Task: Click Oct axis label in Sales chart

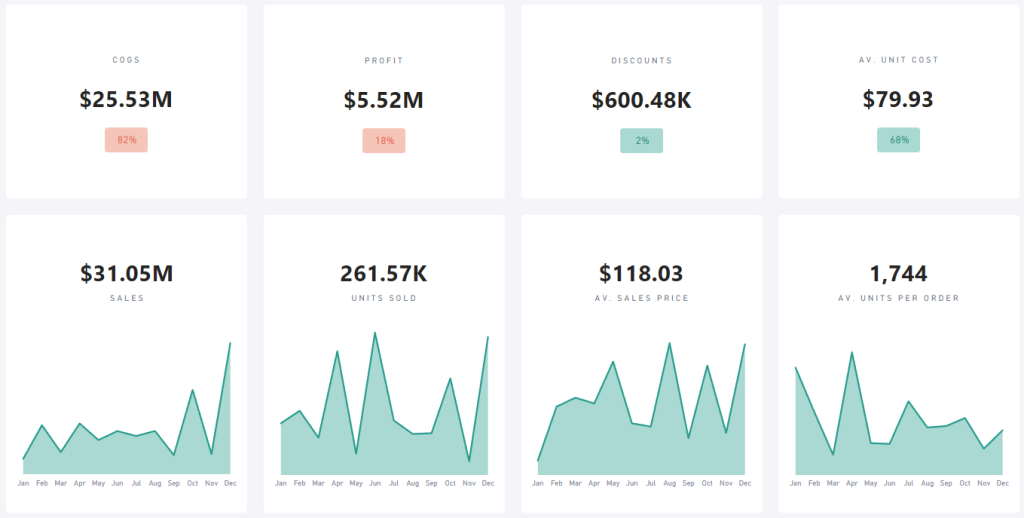Action: (x=192, y=483)
